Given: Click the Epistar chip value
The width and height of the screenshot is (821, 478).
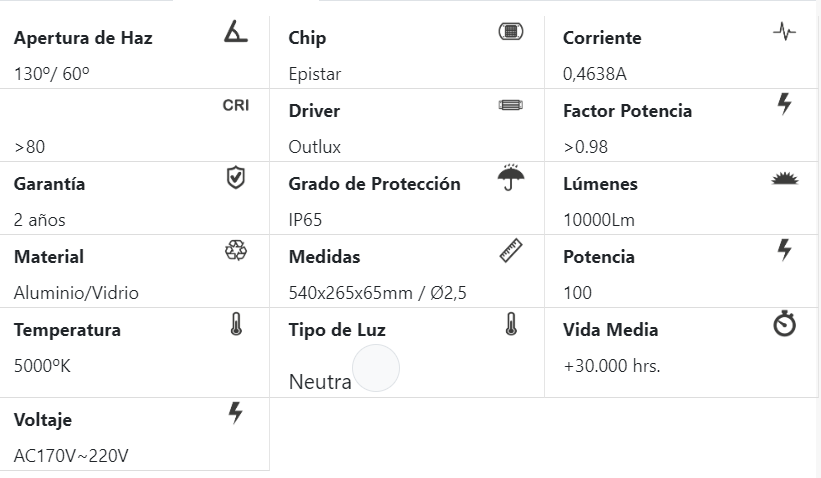Looking at the screenshot, I should tap(315, 74).
